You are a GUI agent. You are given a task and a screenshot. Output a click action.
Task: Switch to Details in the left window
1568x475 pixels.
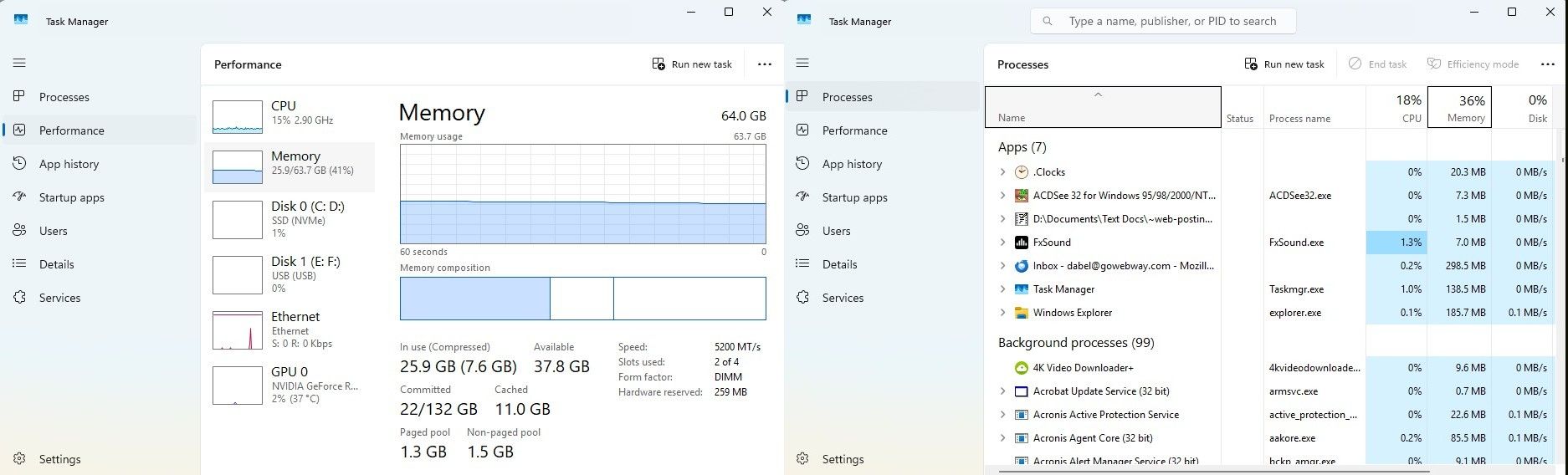(x=56, y=264)
